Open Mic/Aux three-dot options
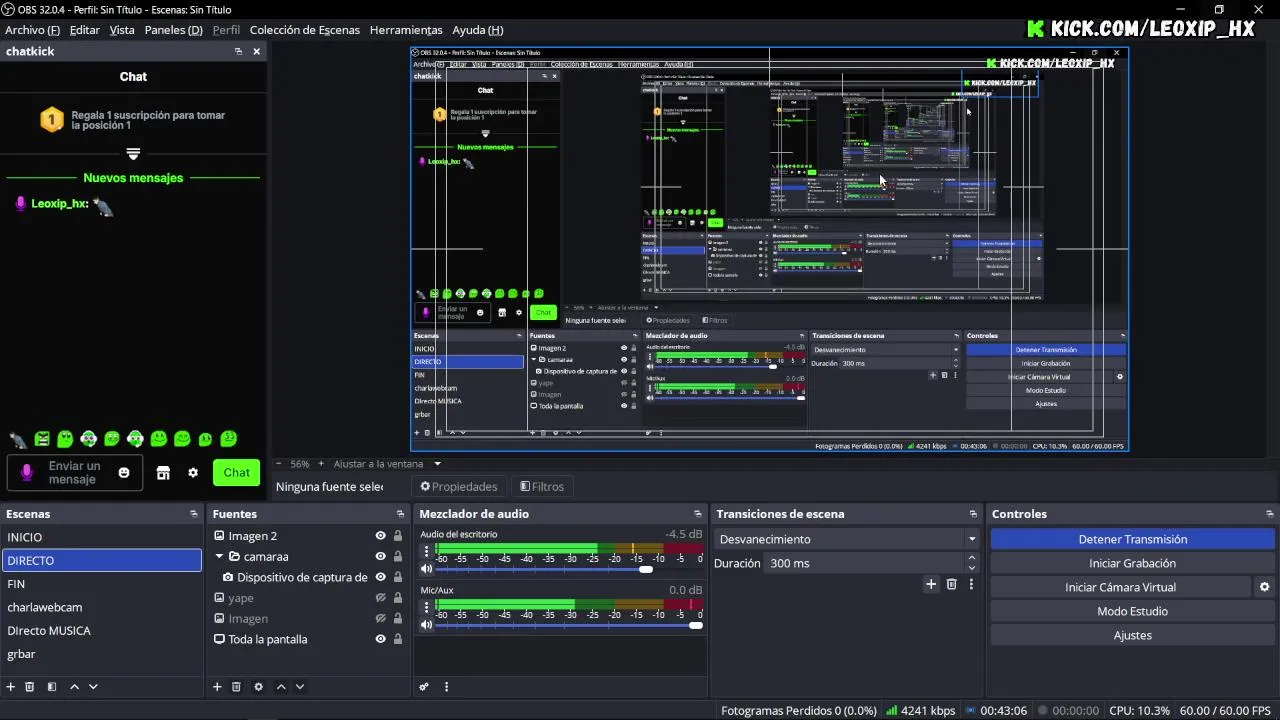Viewport: 1280px width, 720px height. [426, 607]
